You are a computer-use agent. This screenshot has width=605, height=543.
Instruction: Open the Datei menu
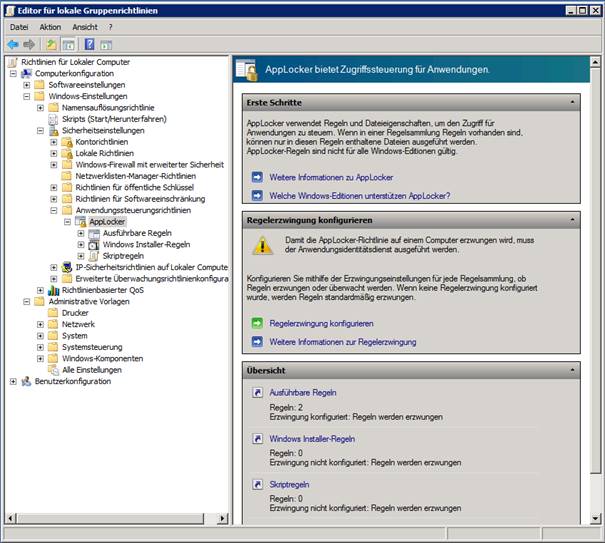pos(19,27)
